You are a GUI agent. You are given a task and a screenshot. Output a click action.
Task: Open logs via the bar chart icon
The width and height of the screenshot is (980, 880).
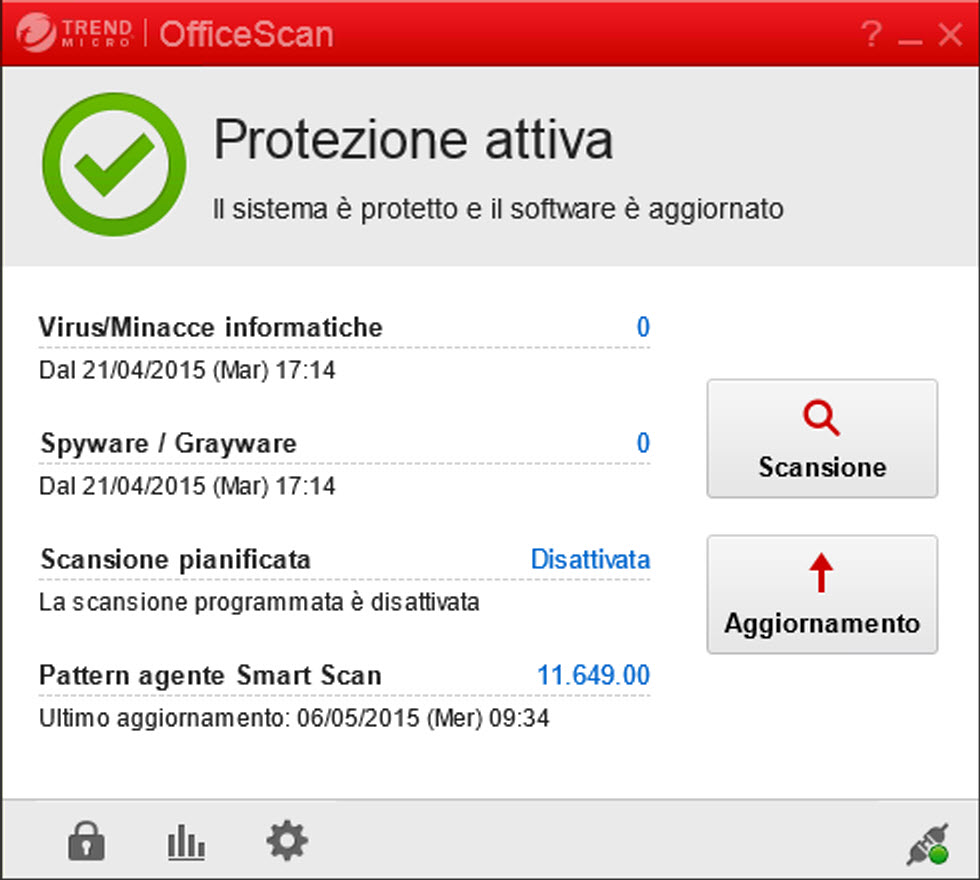pos(186,843)
